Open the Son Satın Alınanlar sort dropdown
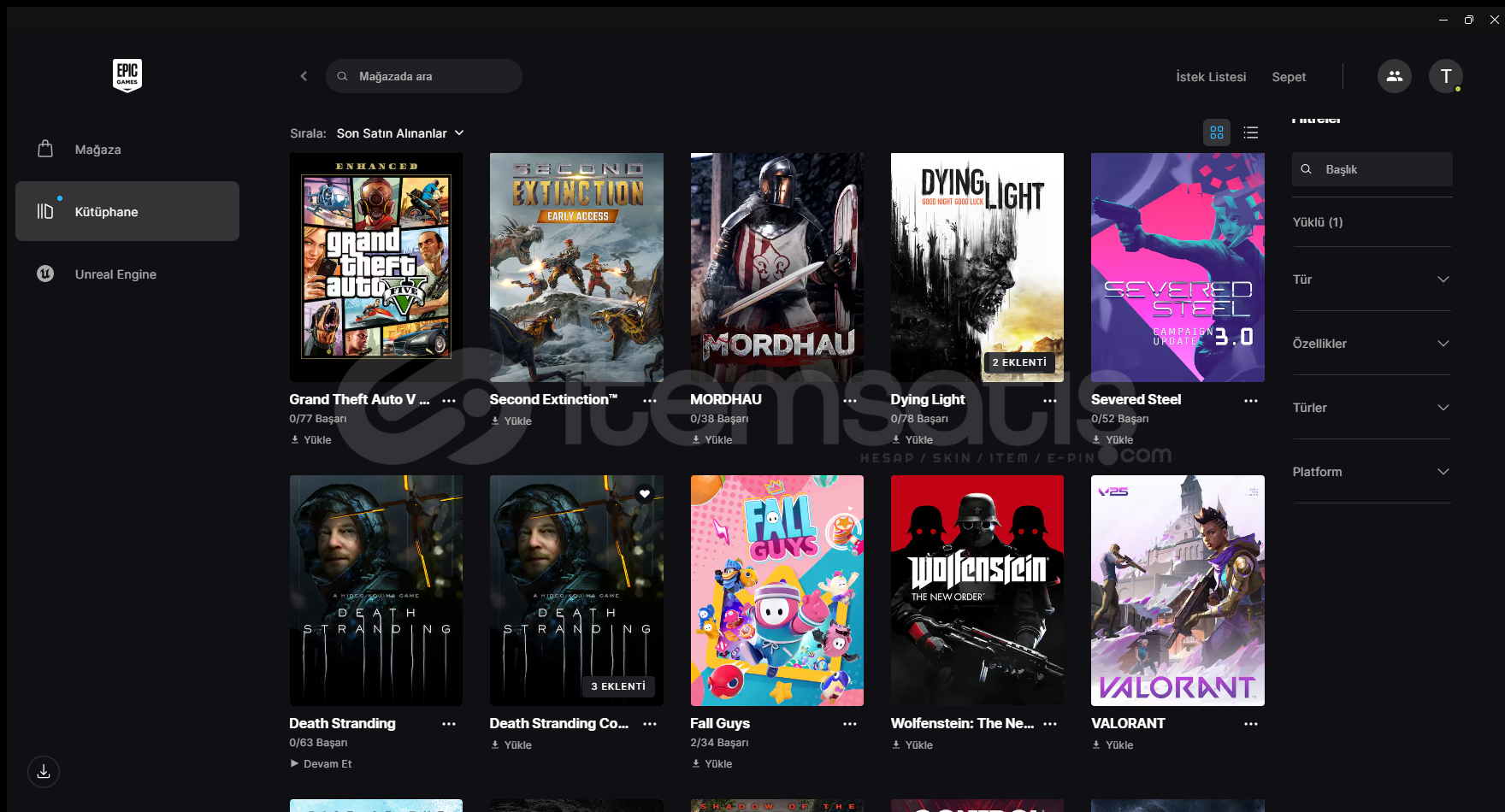1505x812 pixels. (x=400, y=133)
